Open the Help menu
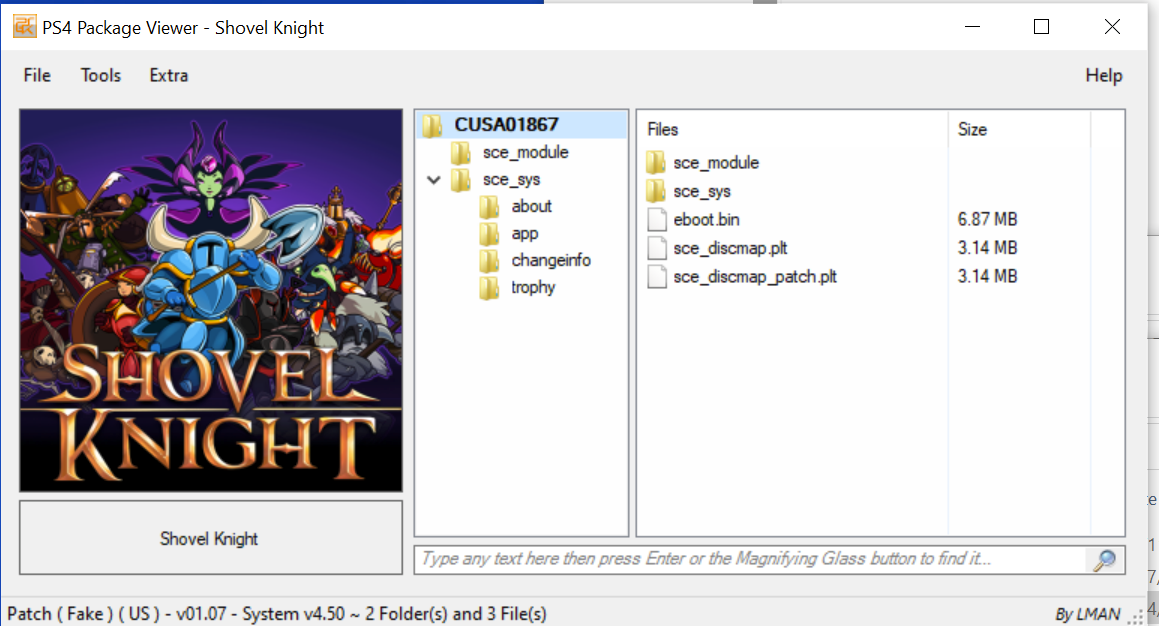This screenshot has width=1159, height=626. pos(1104,75)
